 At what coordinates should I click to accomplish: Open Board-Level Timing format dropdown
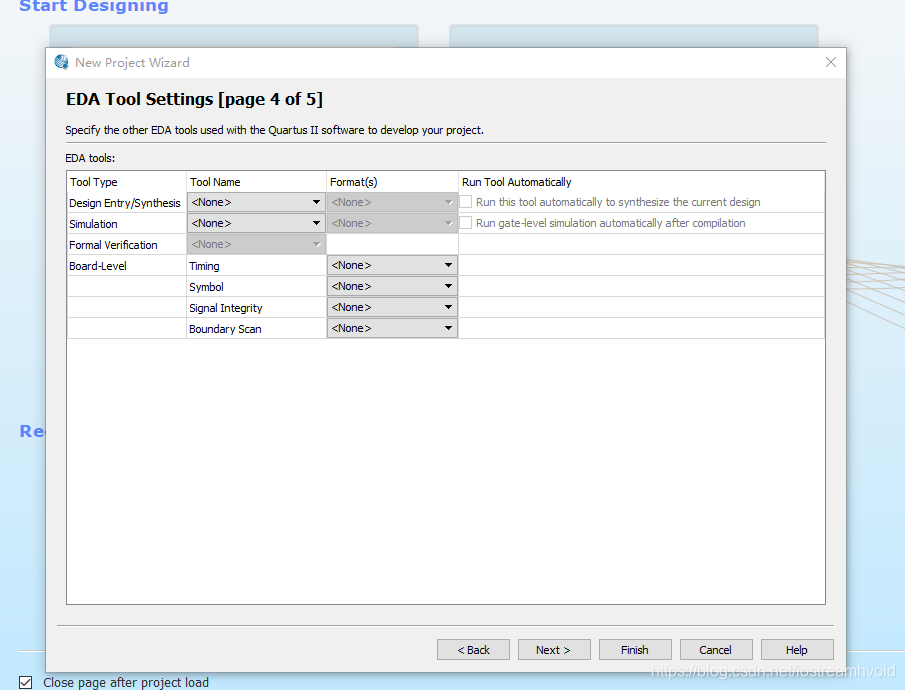(x=392, y=265)
